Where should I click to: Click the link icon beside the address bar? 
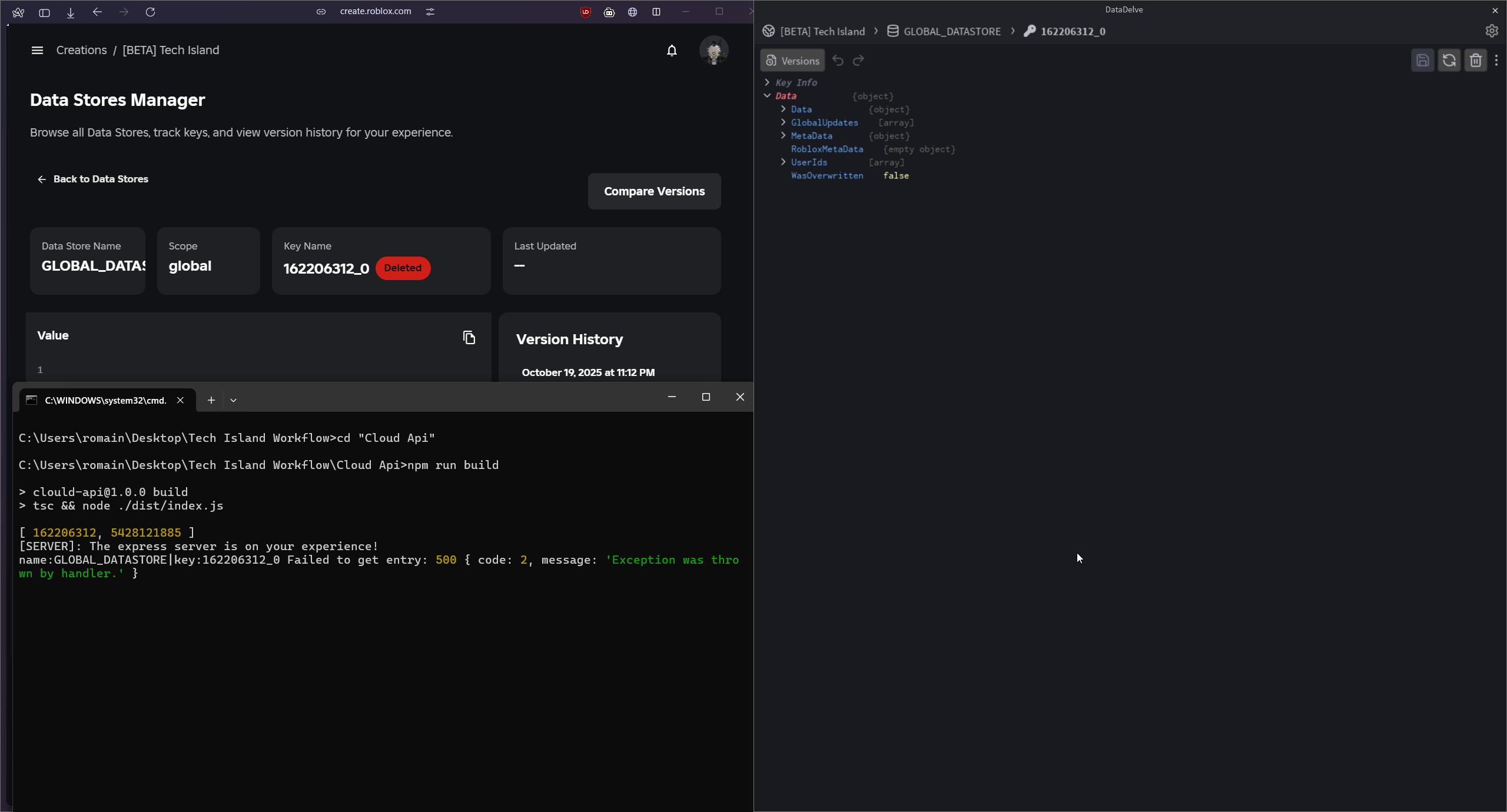(x=321, y=12)
